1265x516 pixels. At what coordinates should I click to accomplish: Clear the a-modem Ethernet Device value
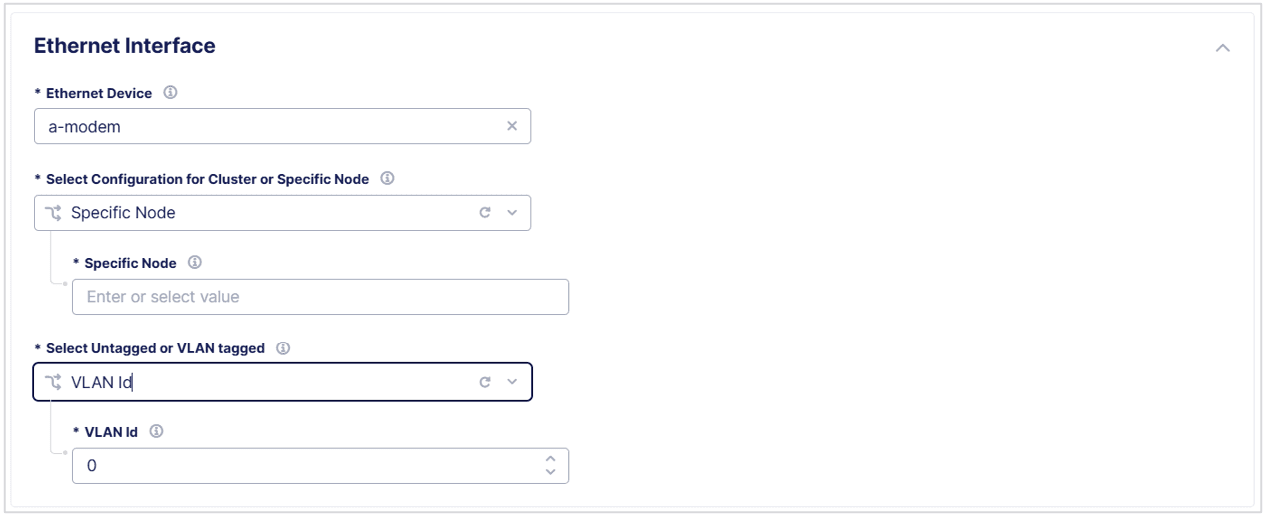512,127
